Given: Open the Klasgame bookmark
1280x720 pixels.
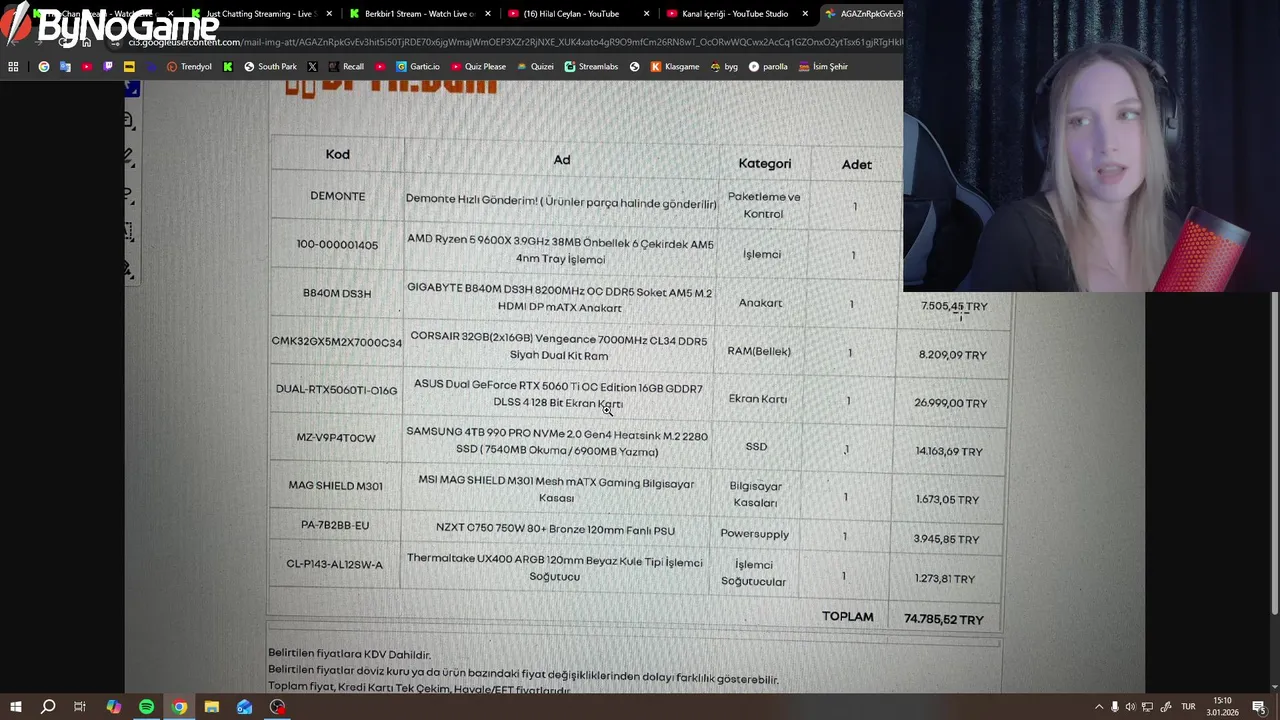Looking at the screenshot, I should [675, 67].
